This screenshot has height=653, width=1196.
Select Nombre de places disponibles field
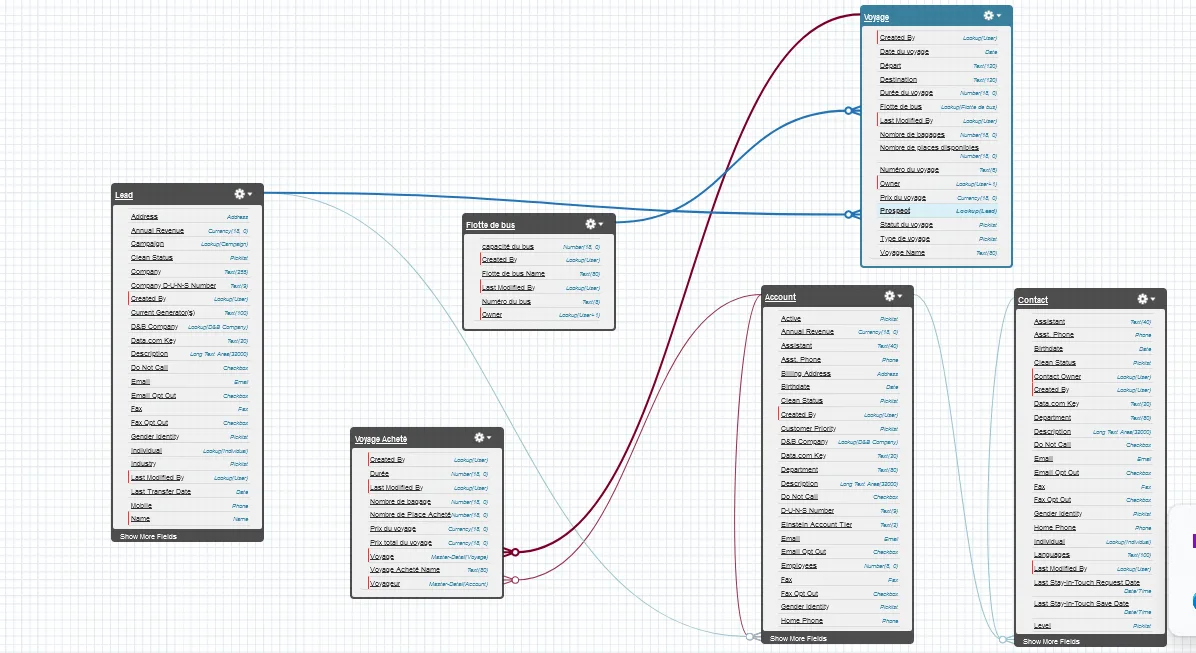tap(937, 151)
